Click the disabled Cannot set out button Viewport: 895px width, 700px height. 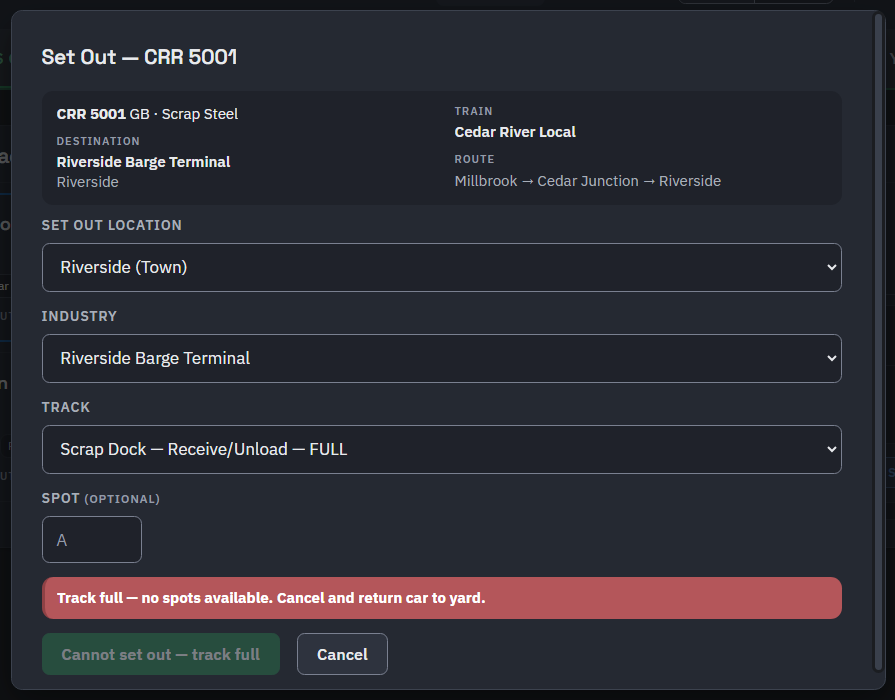(x=160, y=654)
